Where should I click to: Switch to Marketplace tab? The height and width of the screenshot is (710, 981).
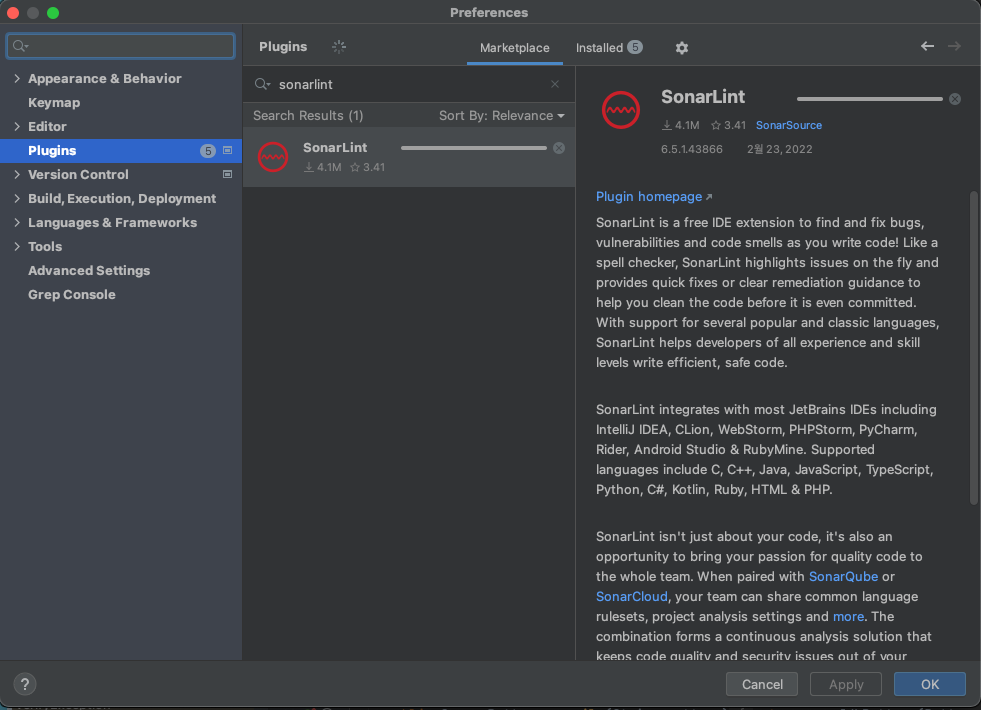(x=514, y=48)
